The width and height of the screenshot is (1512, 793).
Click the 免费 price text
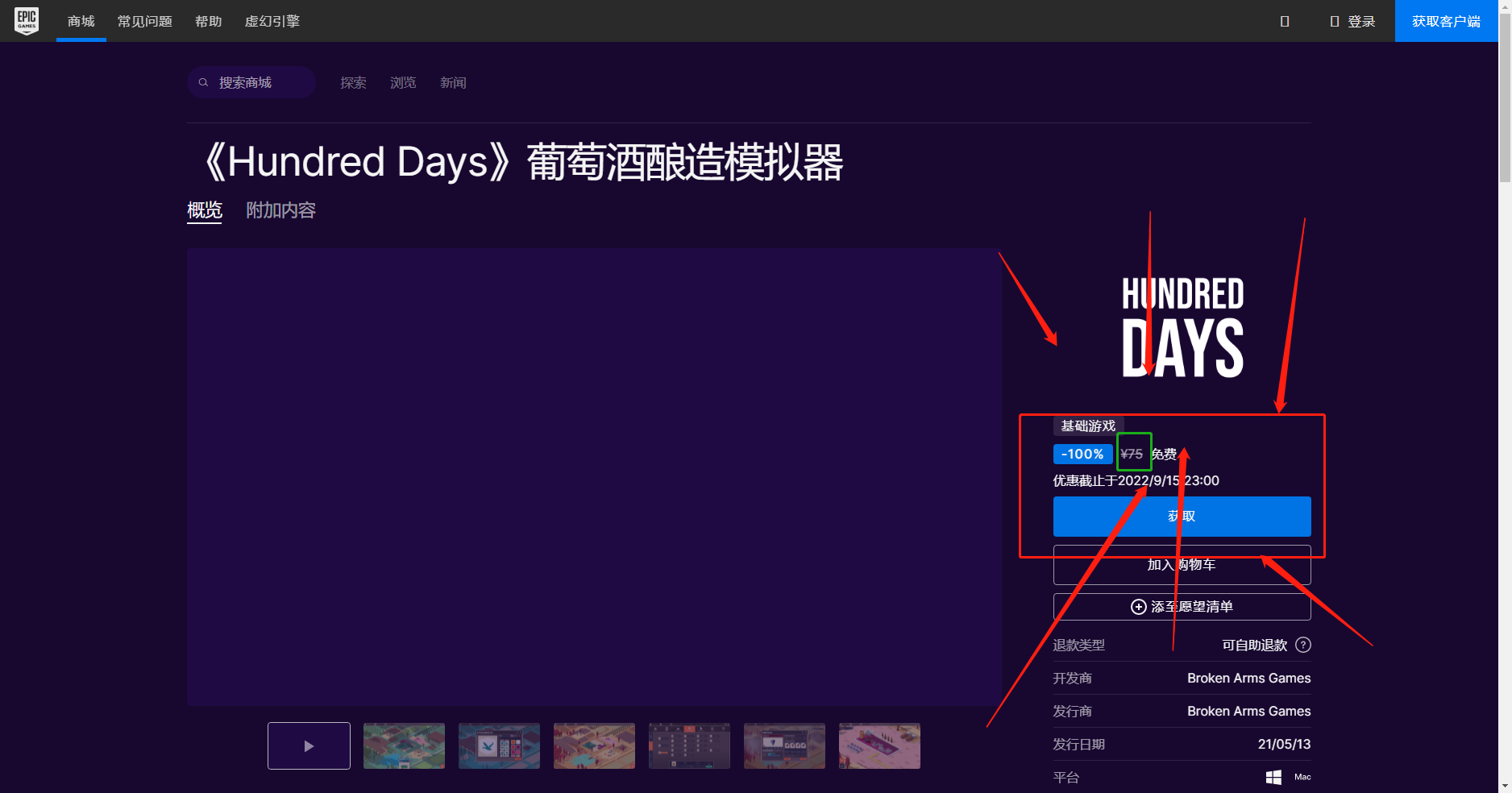1164,455
